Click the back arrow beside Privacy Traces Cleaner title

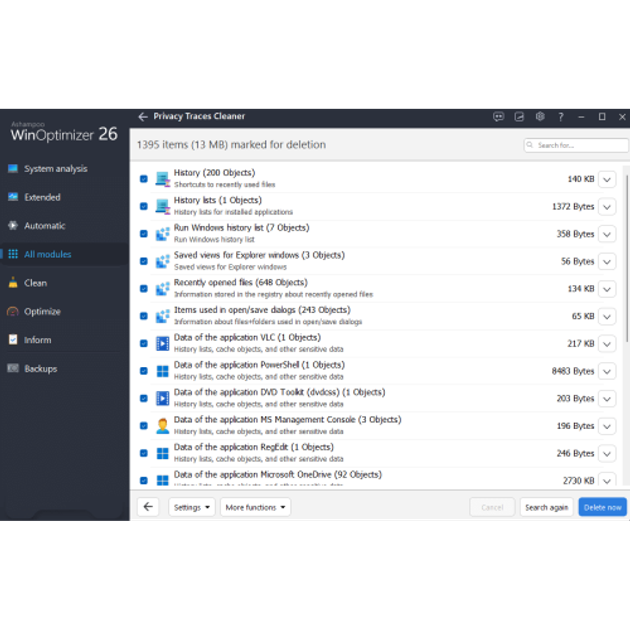pyautogui.click(x=143, y=117)
